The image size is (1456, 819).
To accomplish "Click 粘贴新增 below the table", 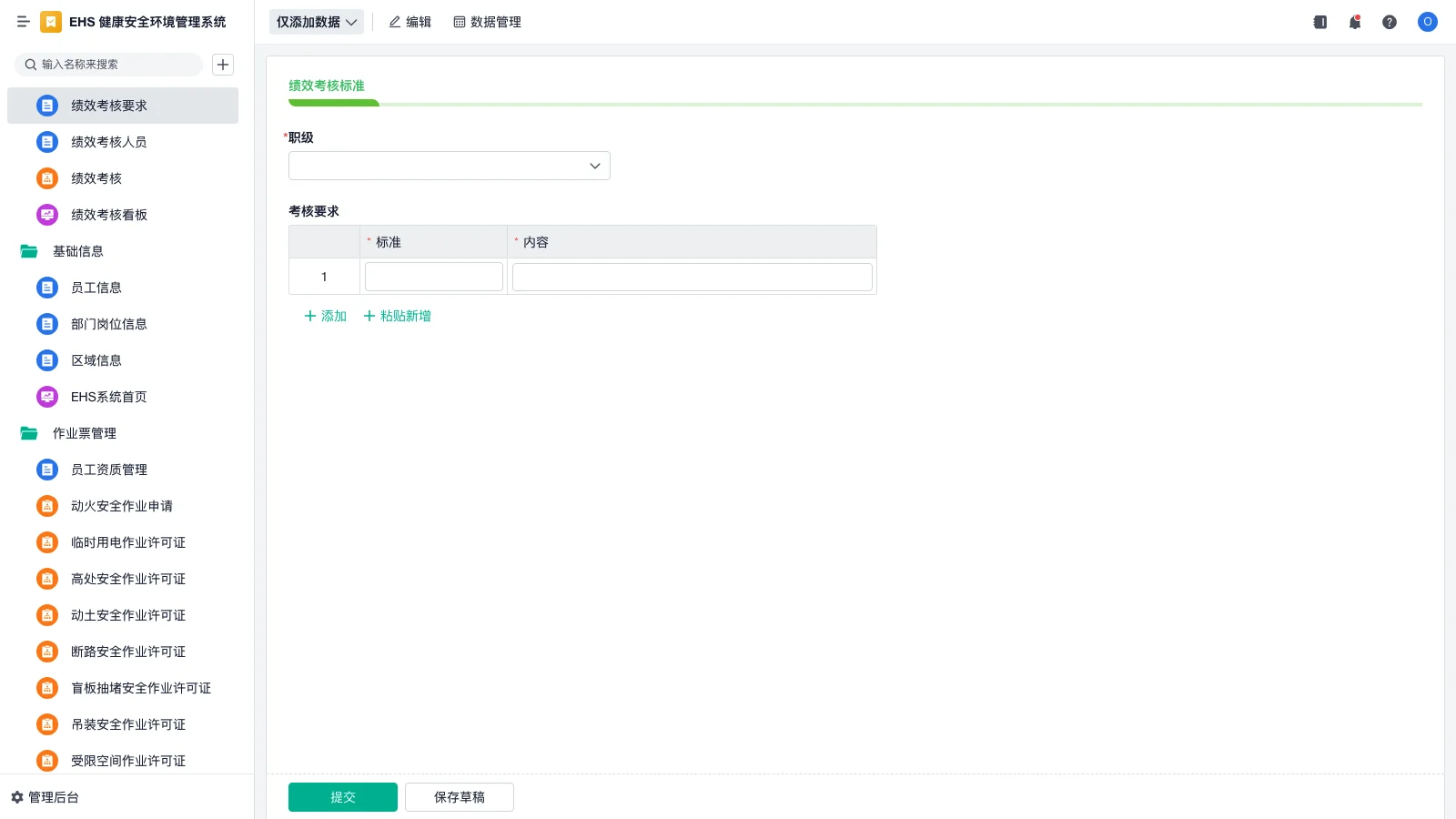I will [x=398, y=316].
